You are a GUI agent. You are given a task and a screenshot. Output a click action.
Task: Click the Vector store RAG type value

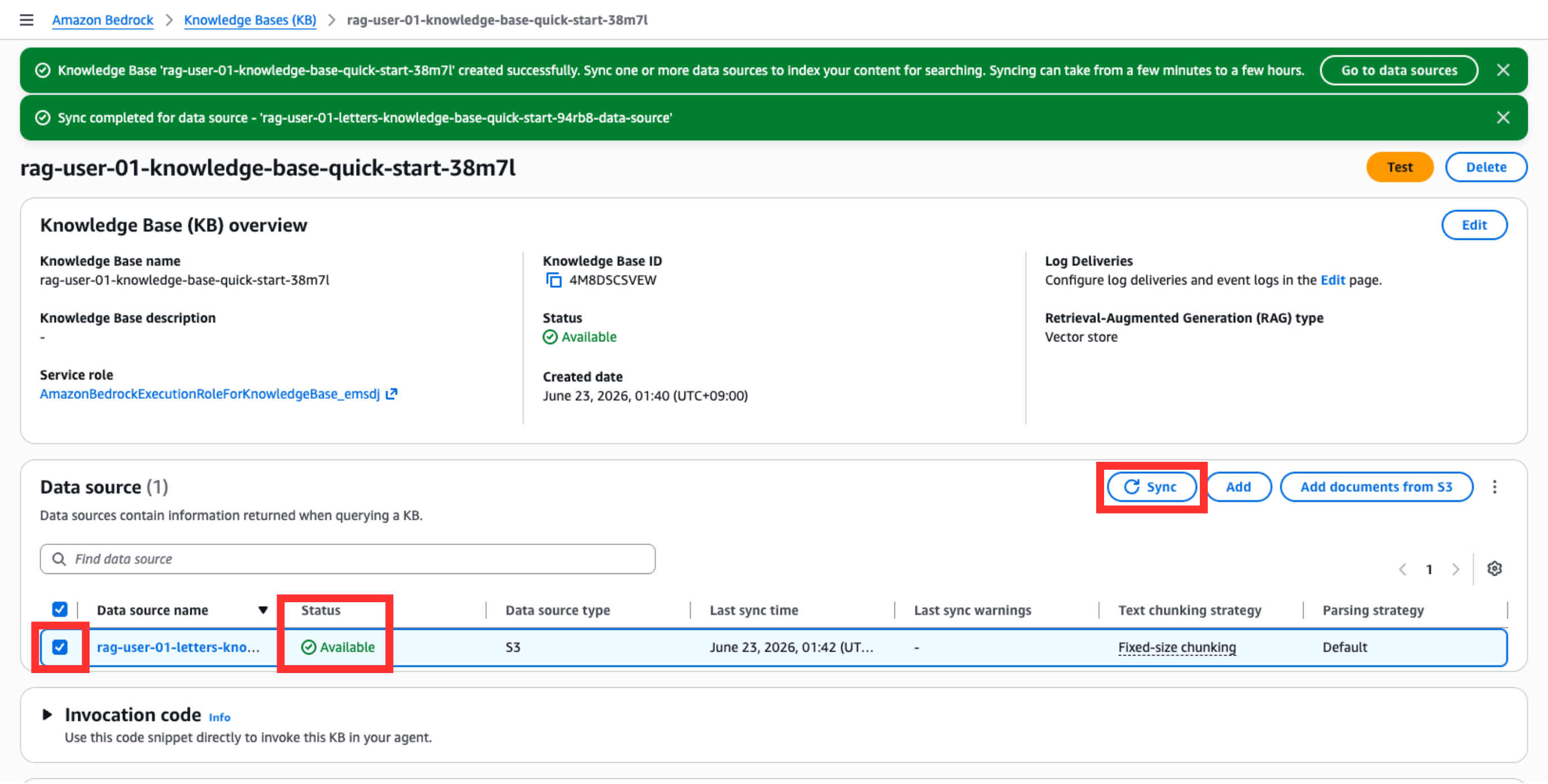[x=1080, y=336]
